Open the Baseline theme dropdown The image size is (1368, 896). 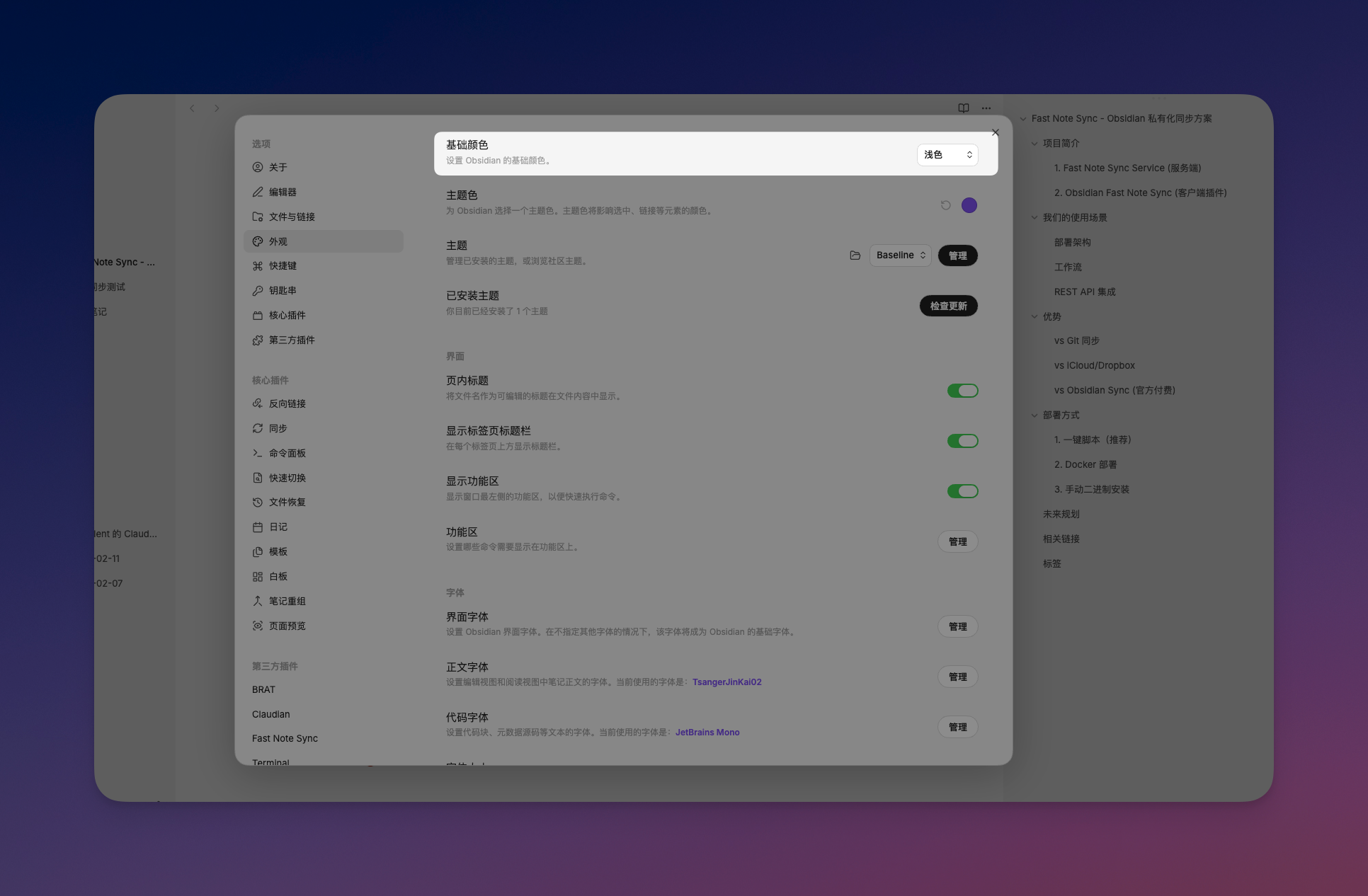click(900, 255)
